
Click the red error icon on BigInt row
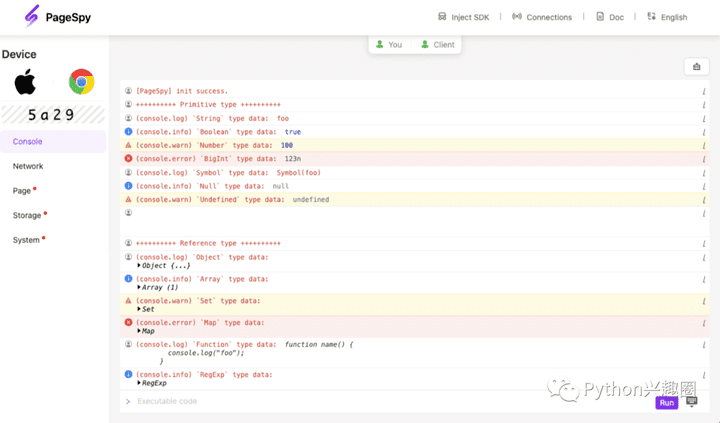128,158
